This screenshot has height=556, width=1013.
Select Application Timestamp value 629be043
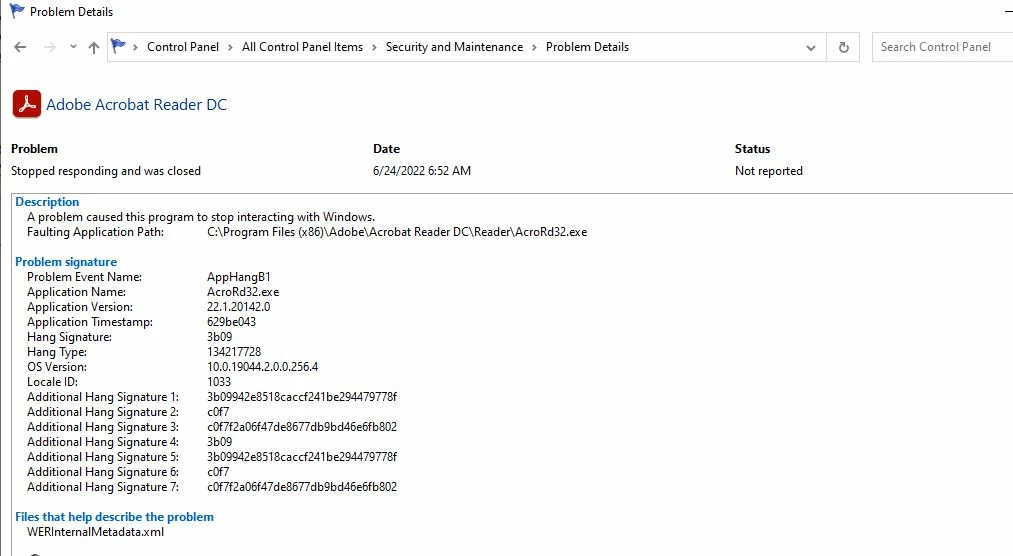[231, 322]
